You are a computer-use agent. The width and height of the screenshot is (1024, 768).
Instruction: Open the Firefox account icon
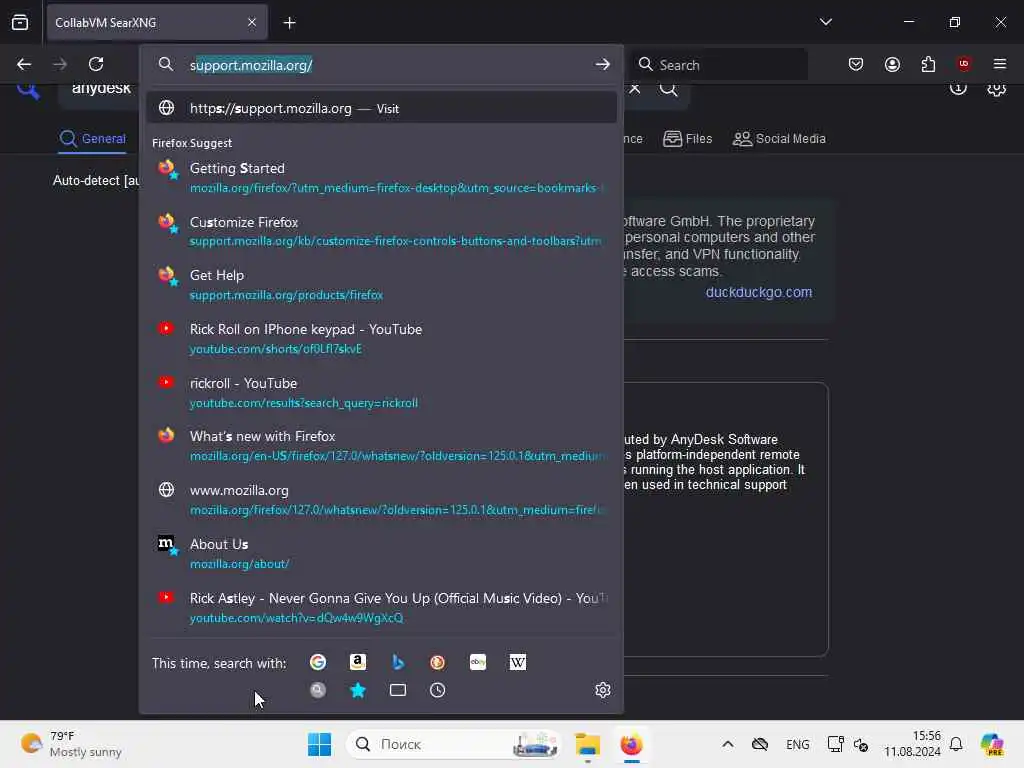point(892,64)
